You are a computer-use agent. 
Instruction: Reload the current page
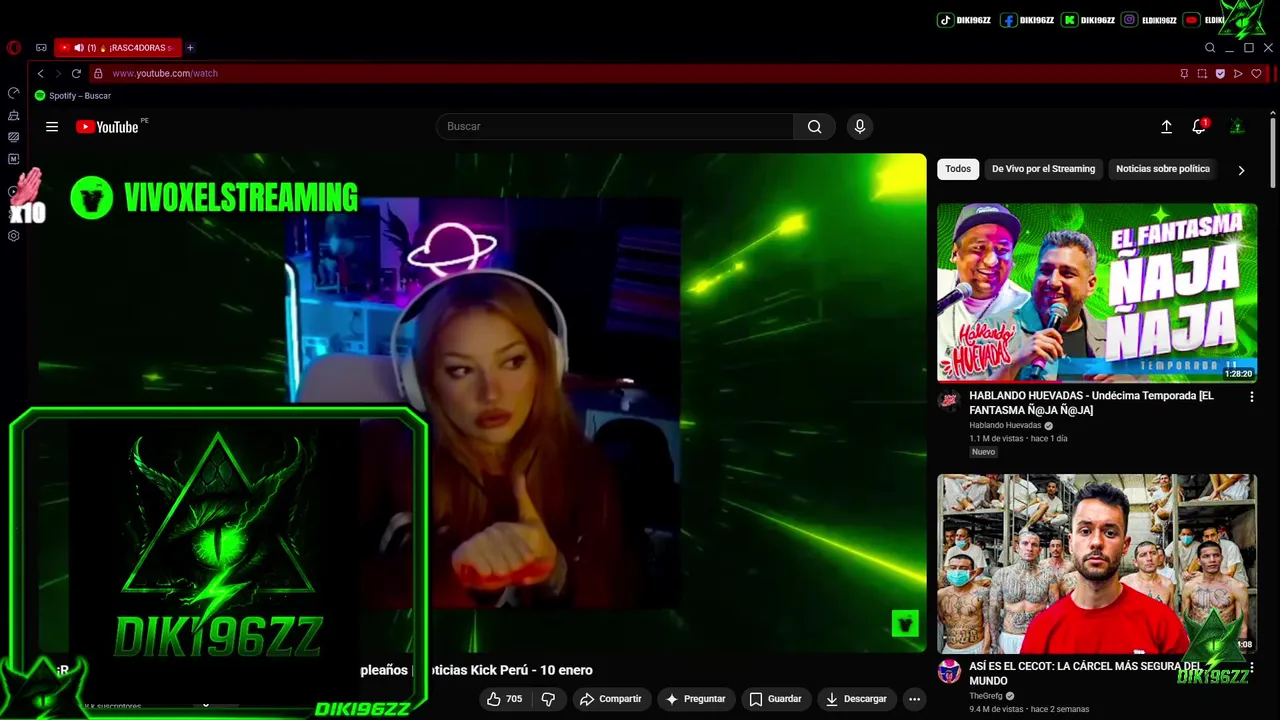[76, 73]
